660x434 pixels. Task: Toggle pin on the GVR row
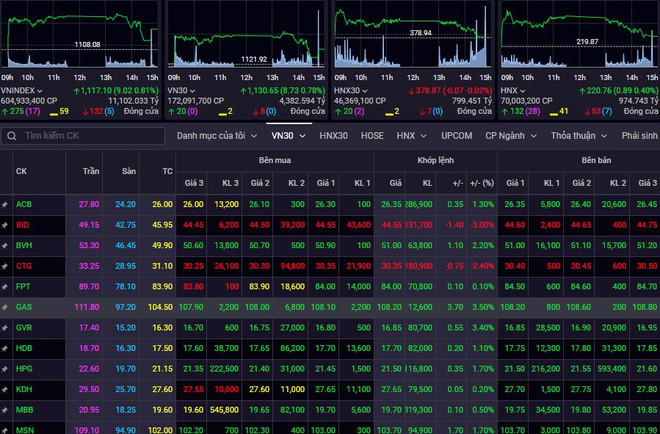point(5,327)
